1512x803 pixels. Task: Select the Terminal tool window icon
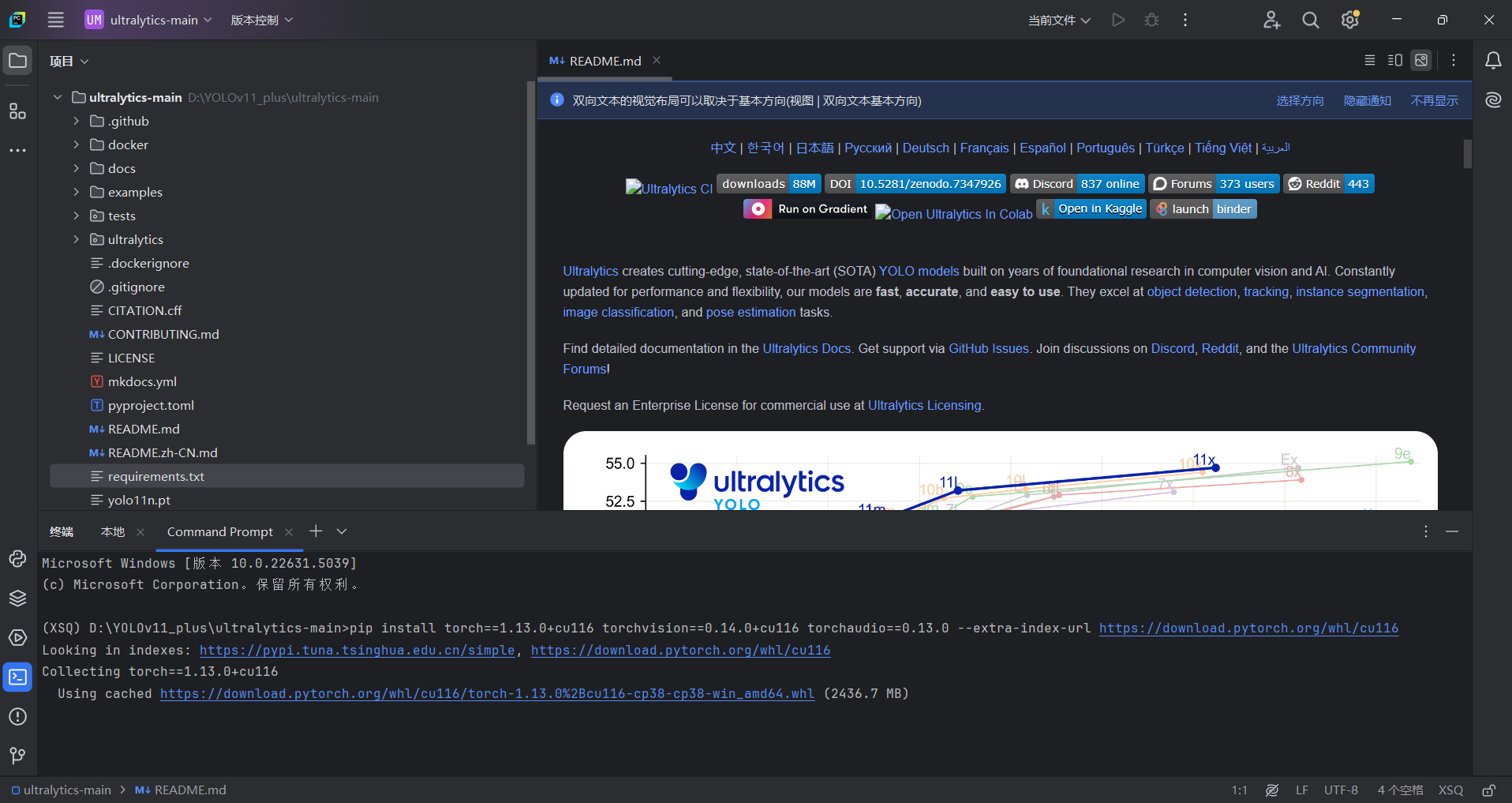(x=17, y=677)
